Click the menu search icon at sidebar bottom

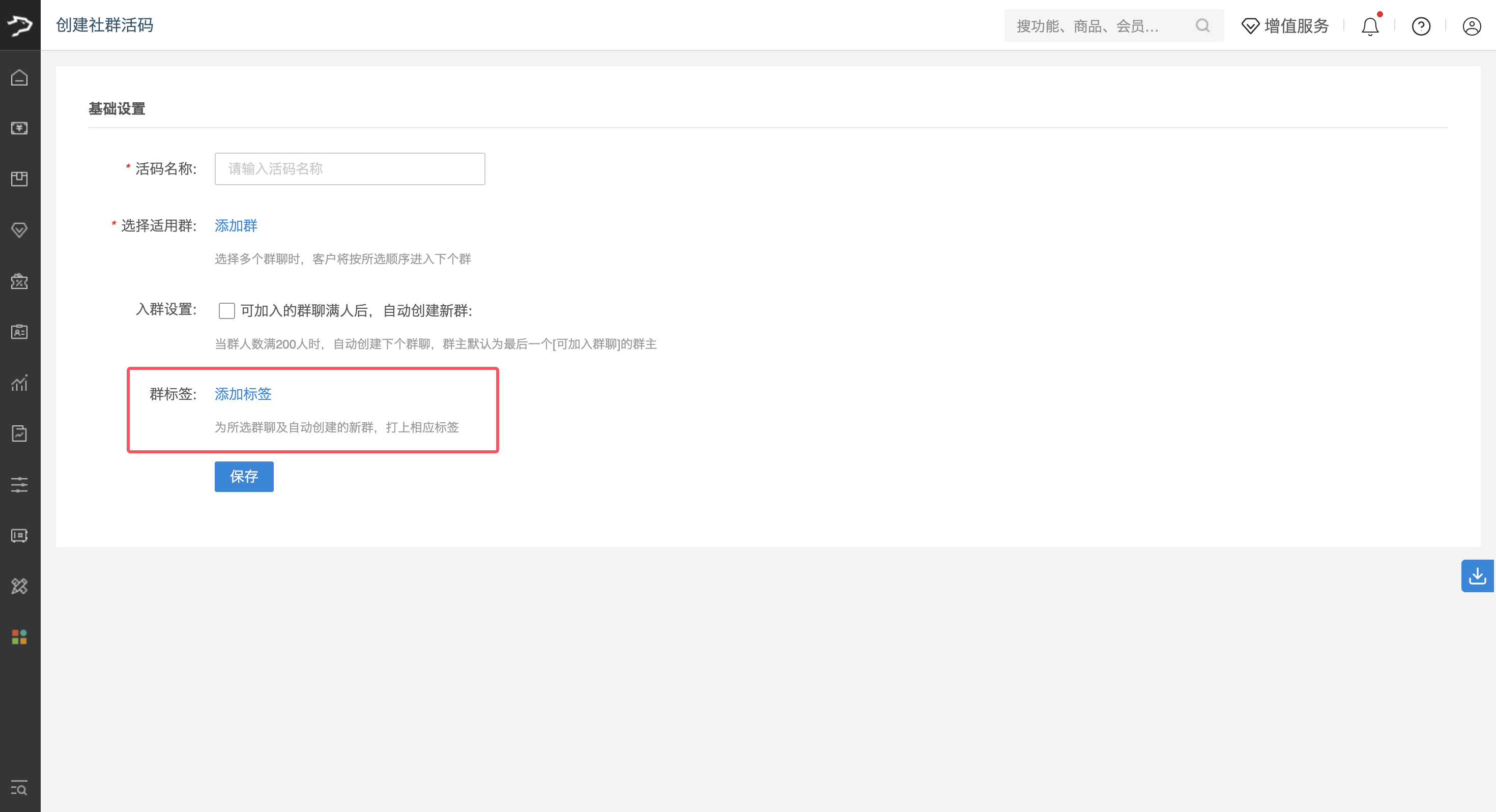19,788
